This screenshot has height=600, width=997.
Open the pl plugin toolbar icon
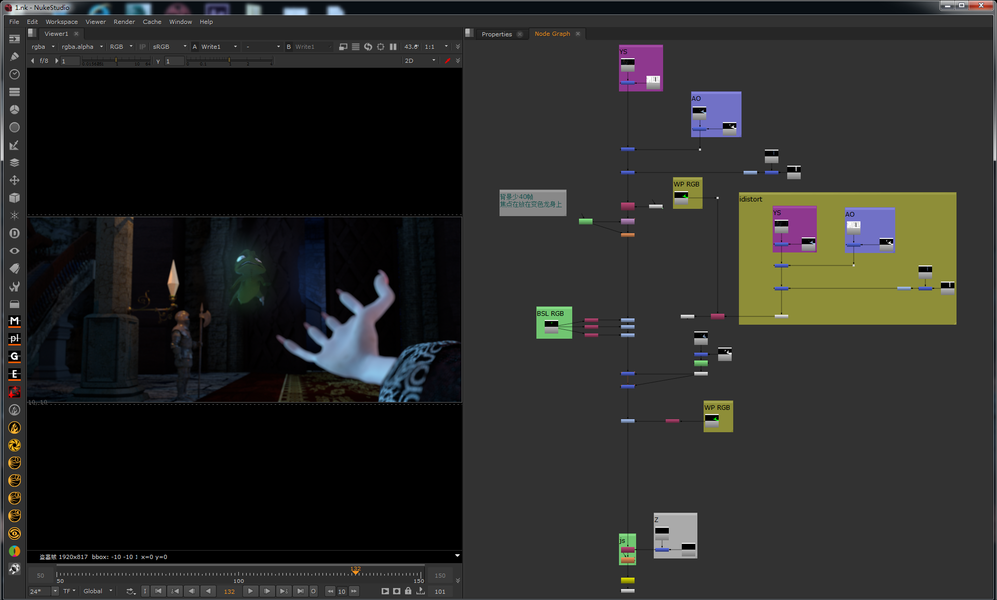tap(14, 339)
